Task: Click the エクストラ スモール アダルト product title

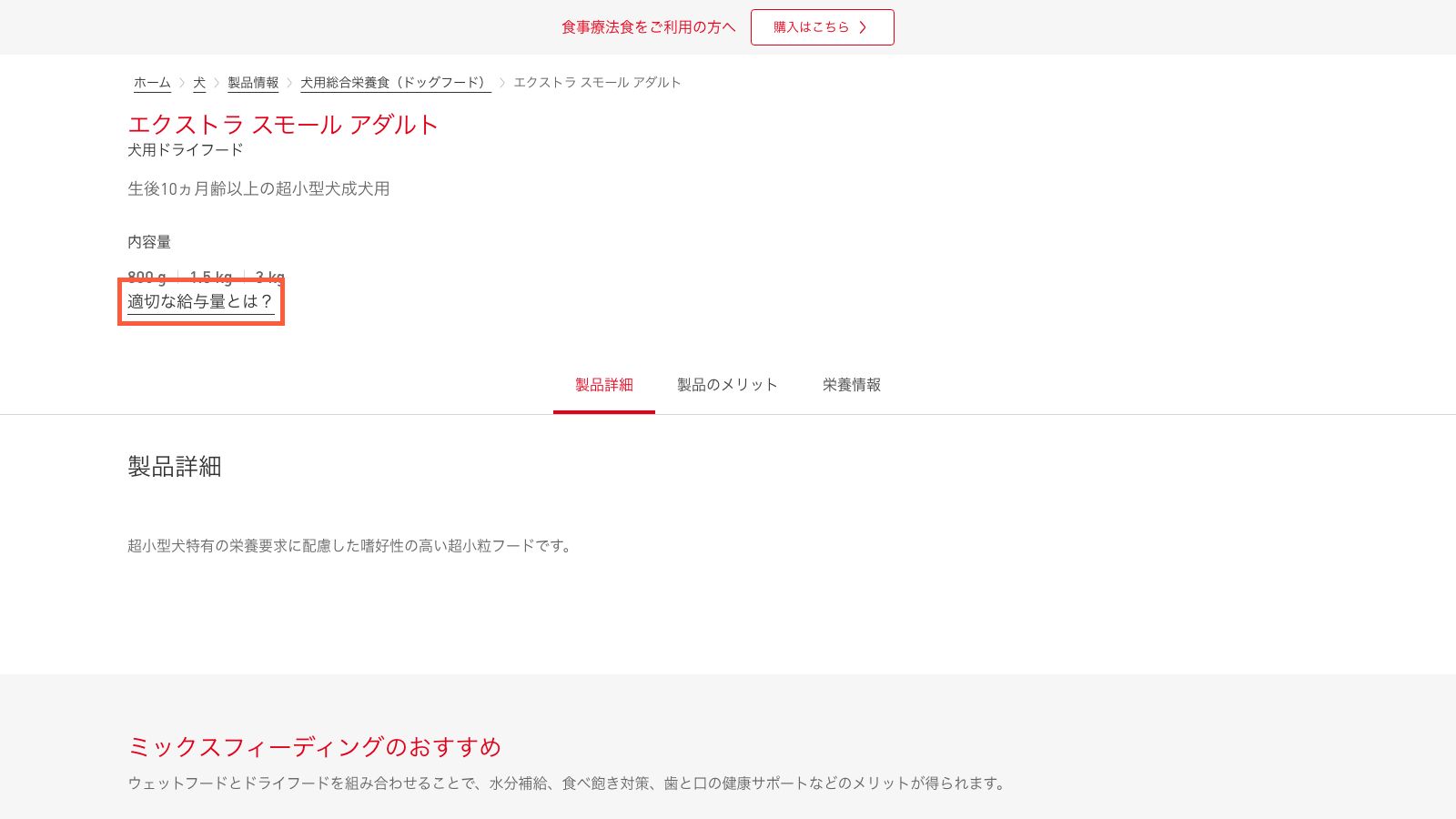Action: tap(283, 125)
